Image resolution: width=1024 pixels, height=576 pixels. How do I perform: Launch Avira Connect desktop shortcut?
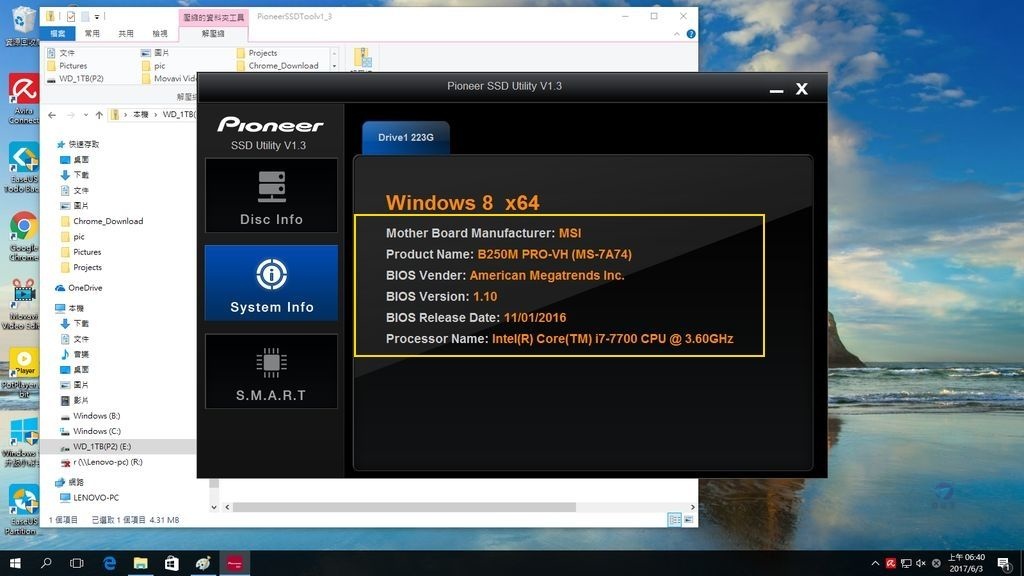23,99
